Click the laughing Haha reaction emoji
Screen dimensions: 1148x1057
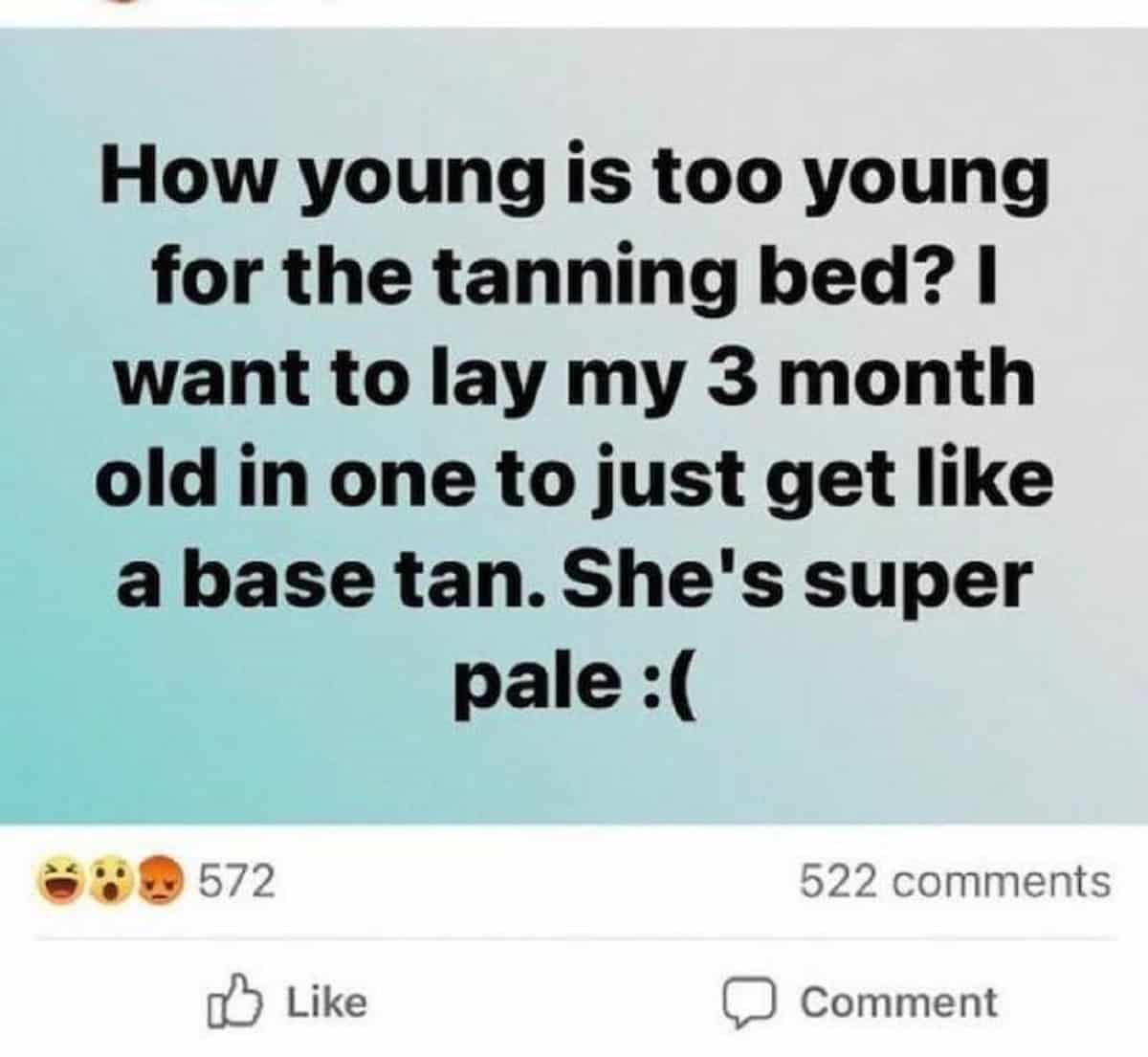pos(60,881)
